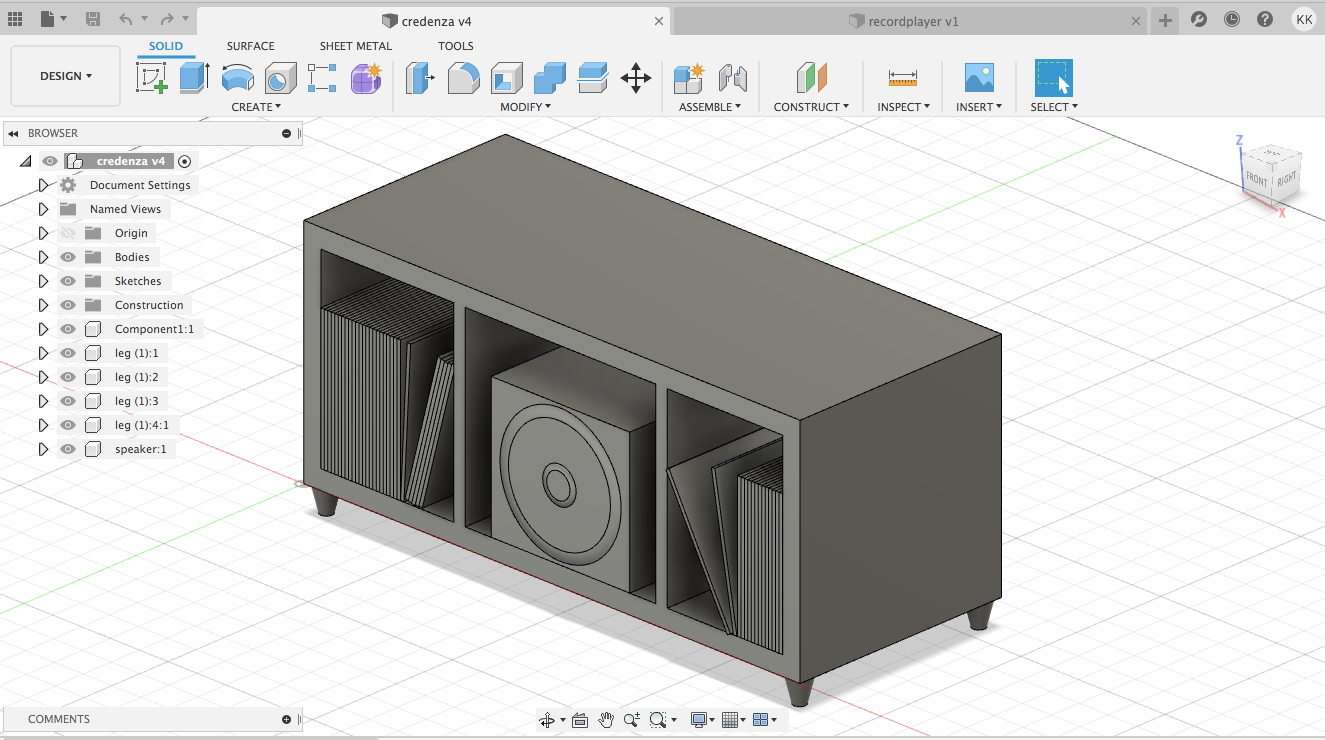Switch to the recordplayer v1 document tab
This screenshot has height=740, width=1325.
(x=911, y=20)
